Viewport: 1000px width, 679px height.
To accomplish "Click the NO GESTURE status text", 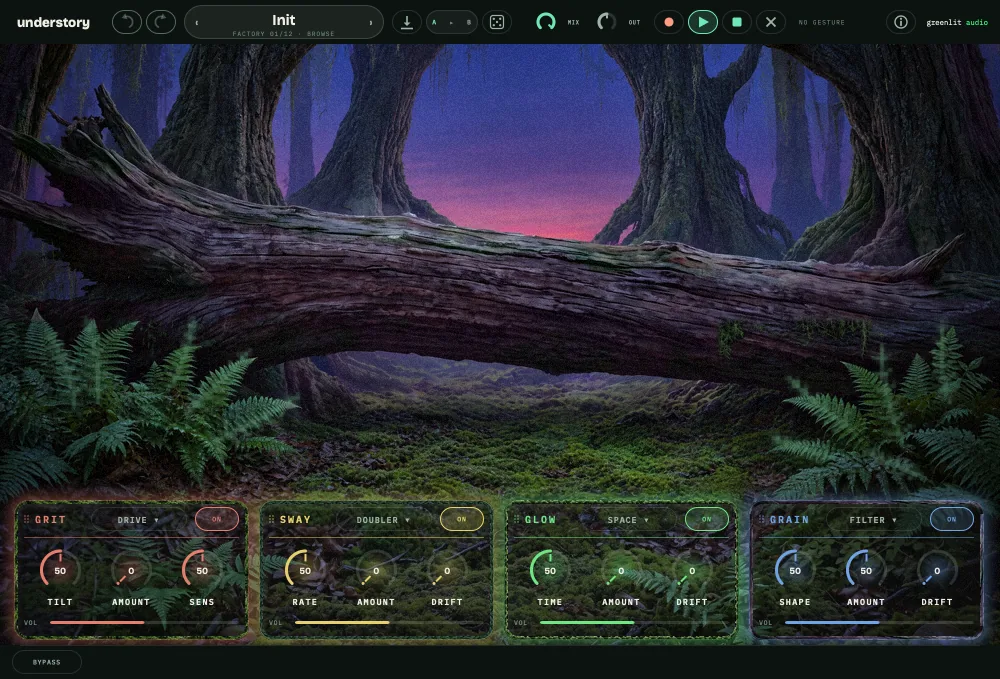I will [x=821, y=22].
